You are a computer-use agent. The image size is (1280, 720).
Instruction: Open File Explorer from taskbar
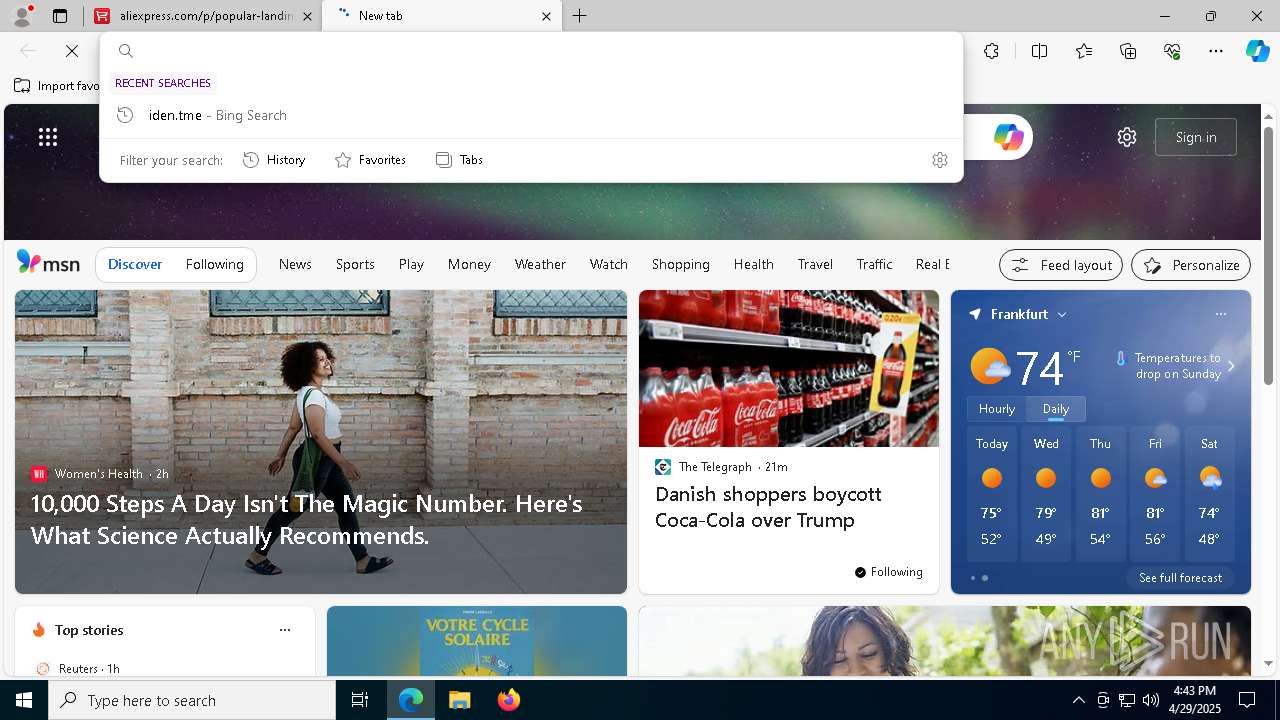[x=459, y=700]
